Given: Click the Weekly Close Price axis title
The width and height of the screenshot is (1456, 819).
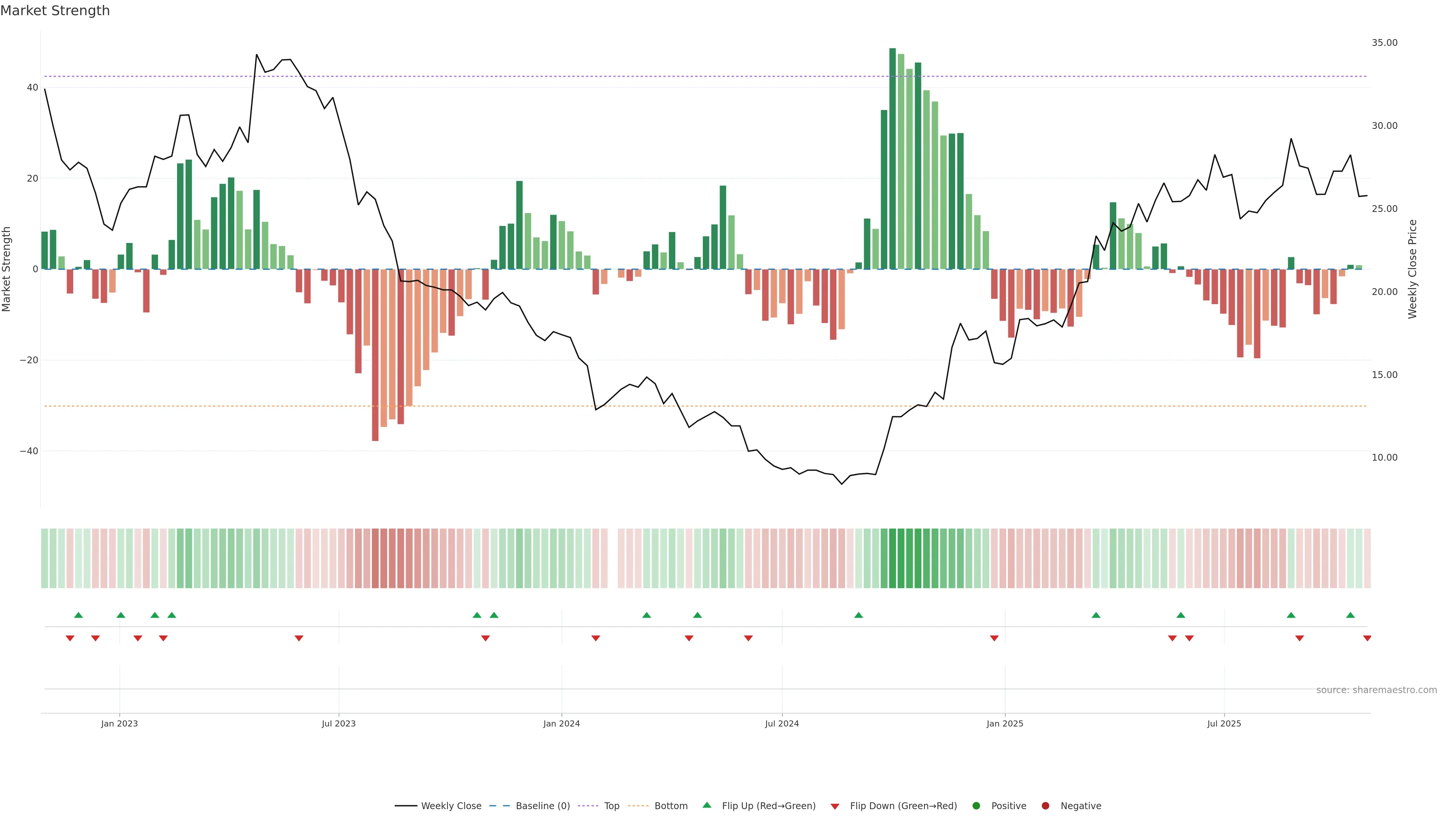Looking at the screenshot, I should (1413, 269).
